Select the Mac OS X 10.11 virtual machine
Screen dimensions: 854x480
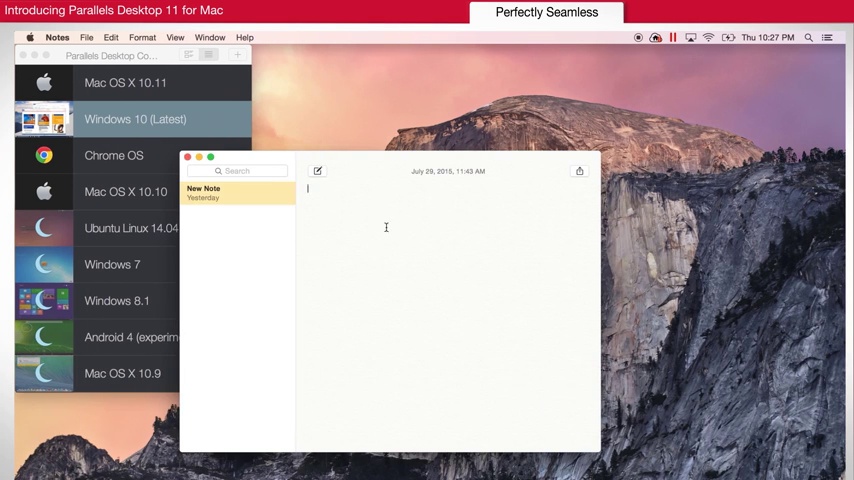pos(133,83)
